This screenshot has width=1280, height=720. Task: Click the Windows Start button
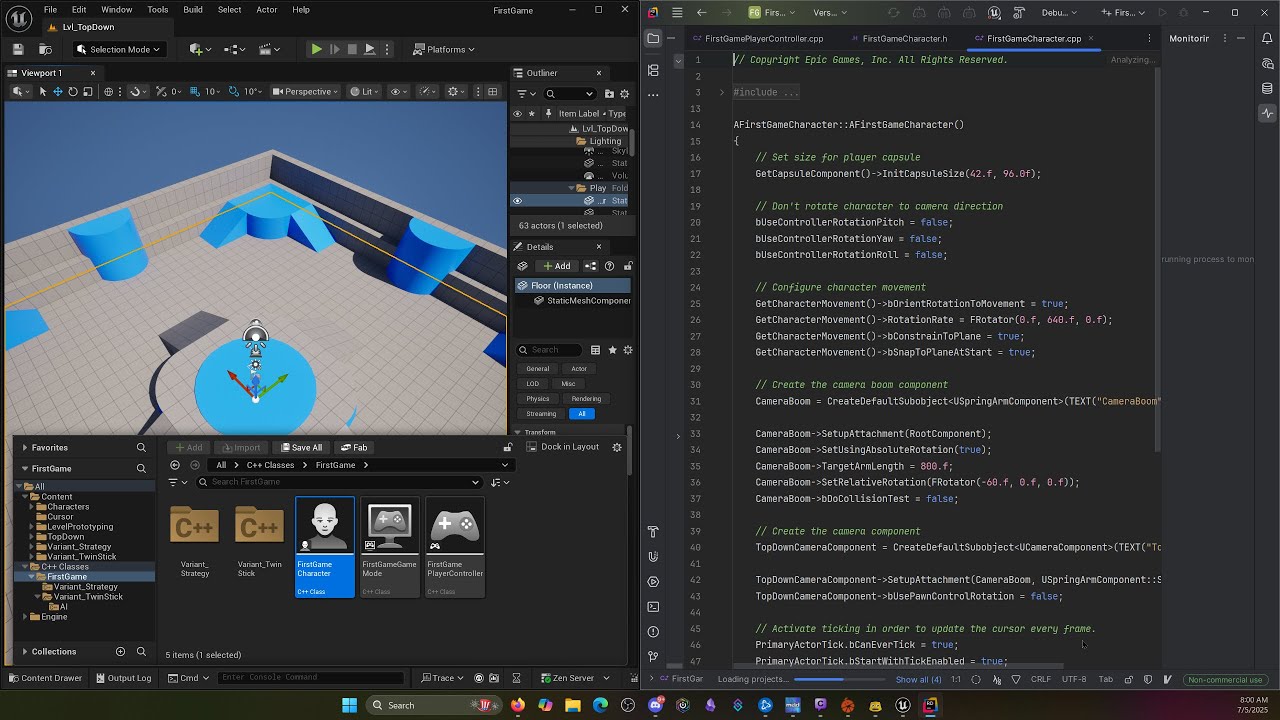pos(349,705)
